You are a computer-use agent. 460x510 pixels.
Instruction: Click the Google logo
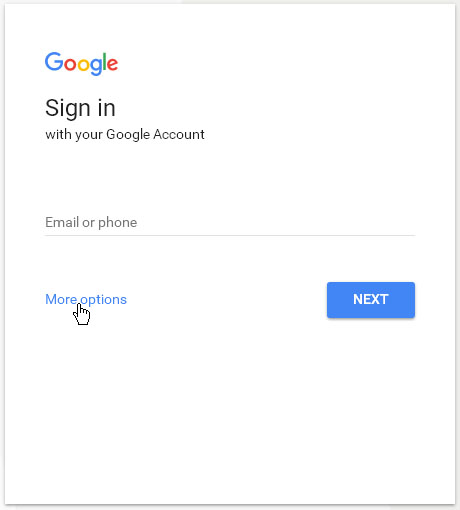[x=81, y=64]
